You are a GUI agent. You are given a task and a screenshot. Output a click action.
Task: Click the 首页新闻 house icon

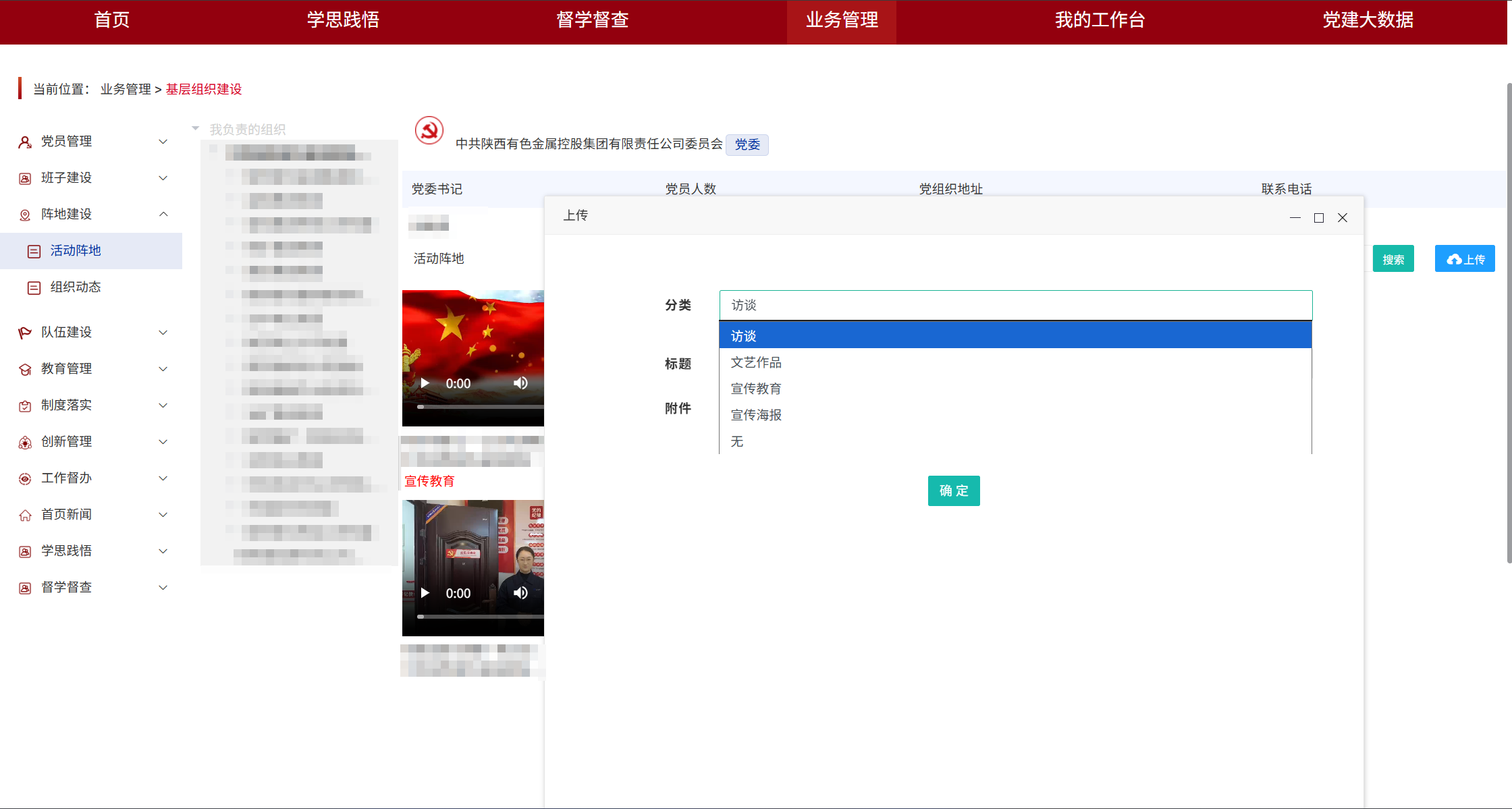(x=25, y=515)
